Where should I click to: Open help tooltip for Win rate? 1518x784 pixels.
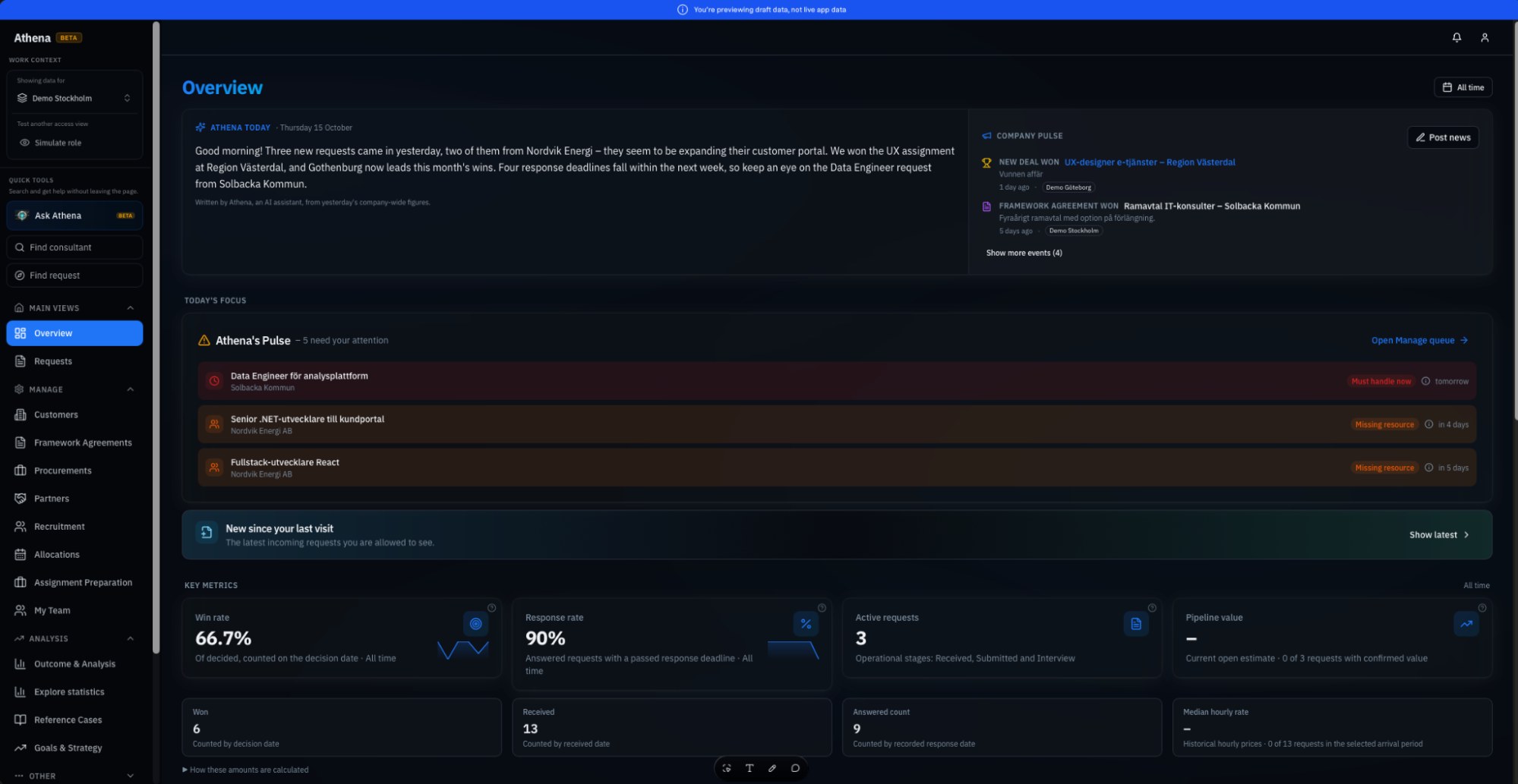click(491, 608)
